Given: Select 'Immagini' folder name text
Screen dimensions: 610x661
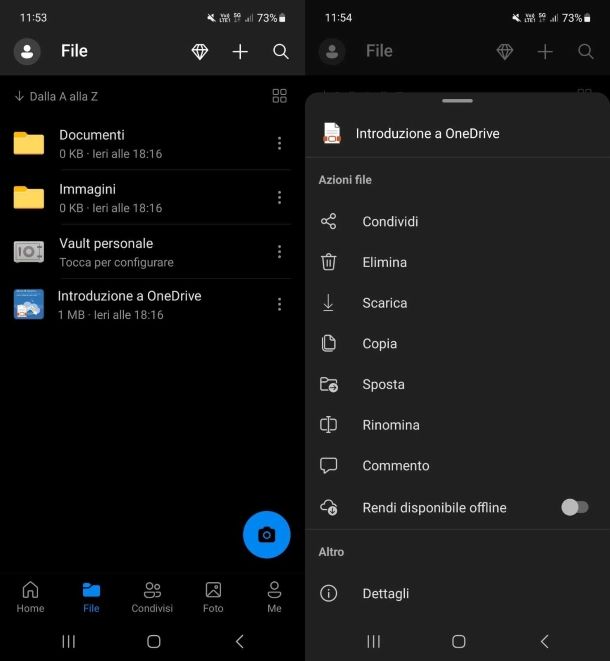Looking at the screenshot, I should click(x=87, y=189).
